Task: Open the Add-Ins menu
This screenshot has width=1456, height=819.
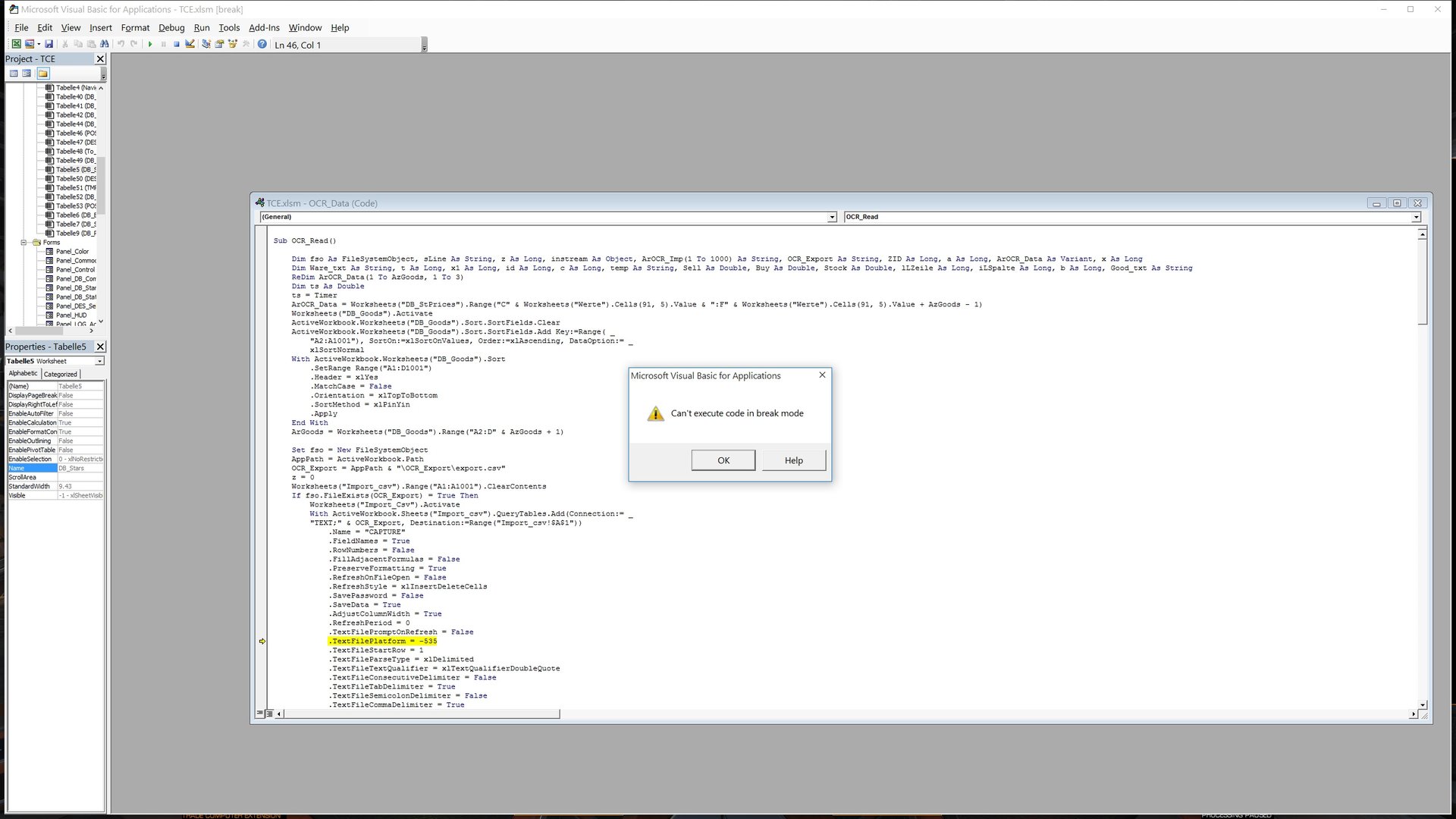Action: tap(264, 27)
